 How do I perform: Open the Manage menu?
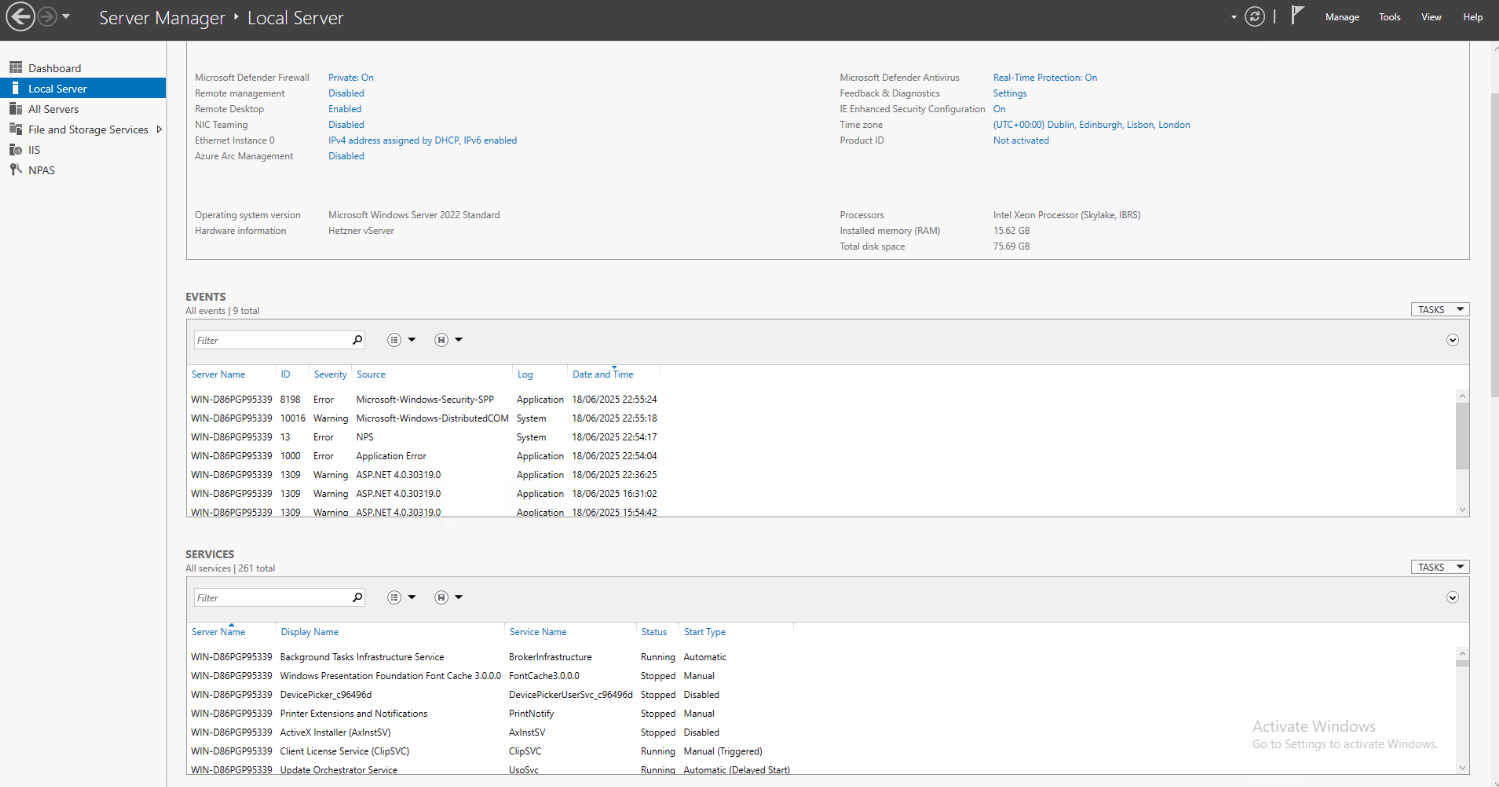(x=1342, y=17)
